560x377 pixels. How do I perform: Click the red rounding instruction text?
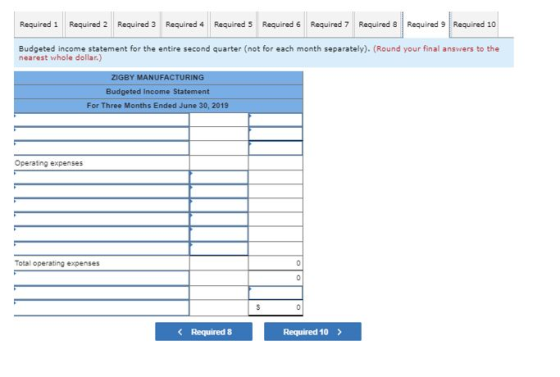[259, 53]
